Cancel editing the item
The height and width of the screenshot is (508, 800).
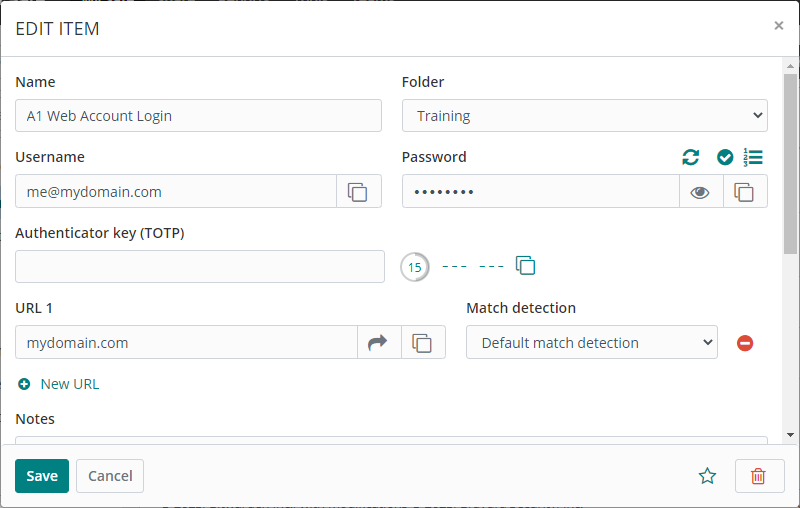[x=110, y=476]
